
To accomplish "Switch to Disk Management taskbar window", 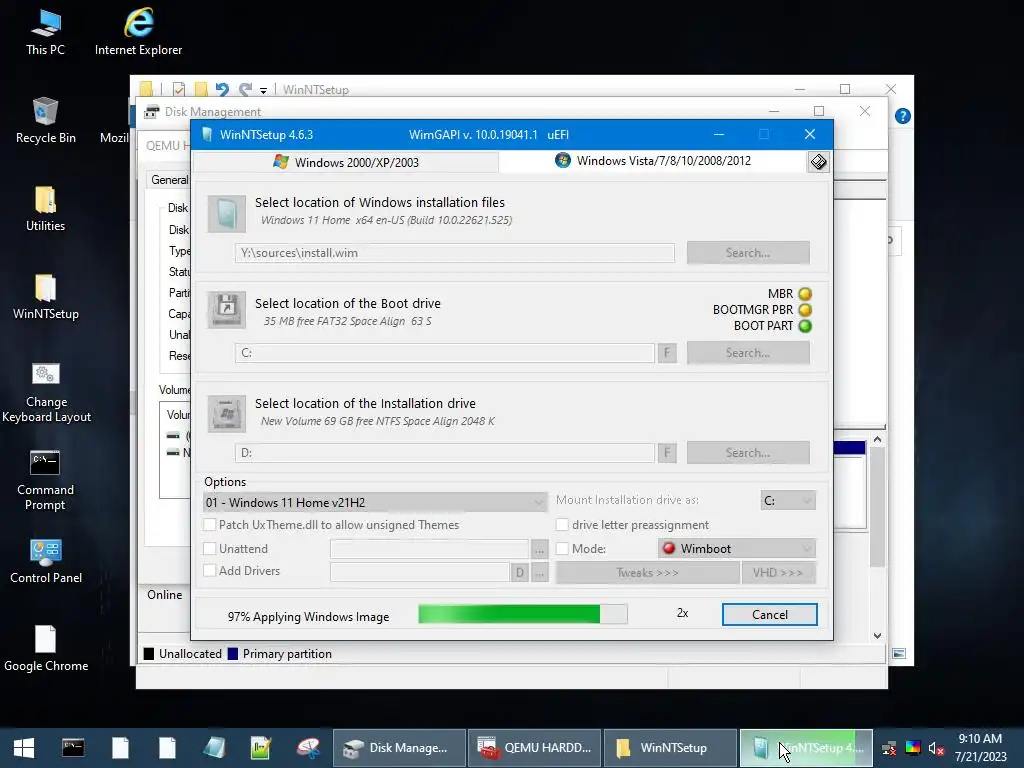I will pyautogui.click(x=400, y=748).
